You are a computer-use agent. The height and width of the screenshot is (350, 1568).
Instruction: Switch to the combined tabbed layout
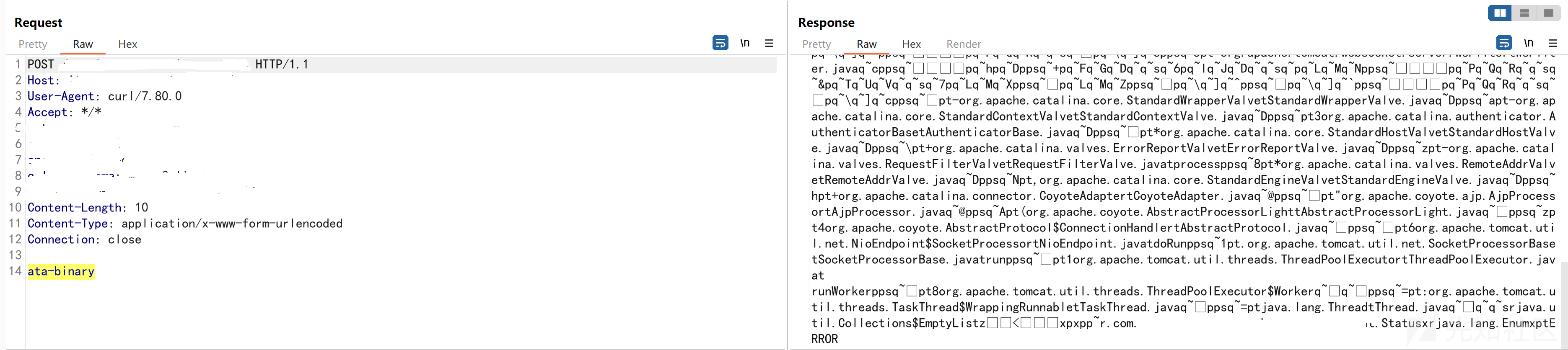tap(1549, 13)
